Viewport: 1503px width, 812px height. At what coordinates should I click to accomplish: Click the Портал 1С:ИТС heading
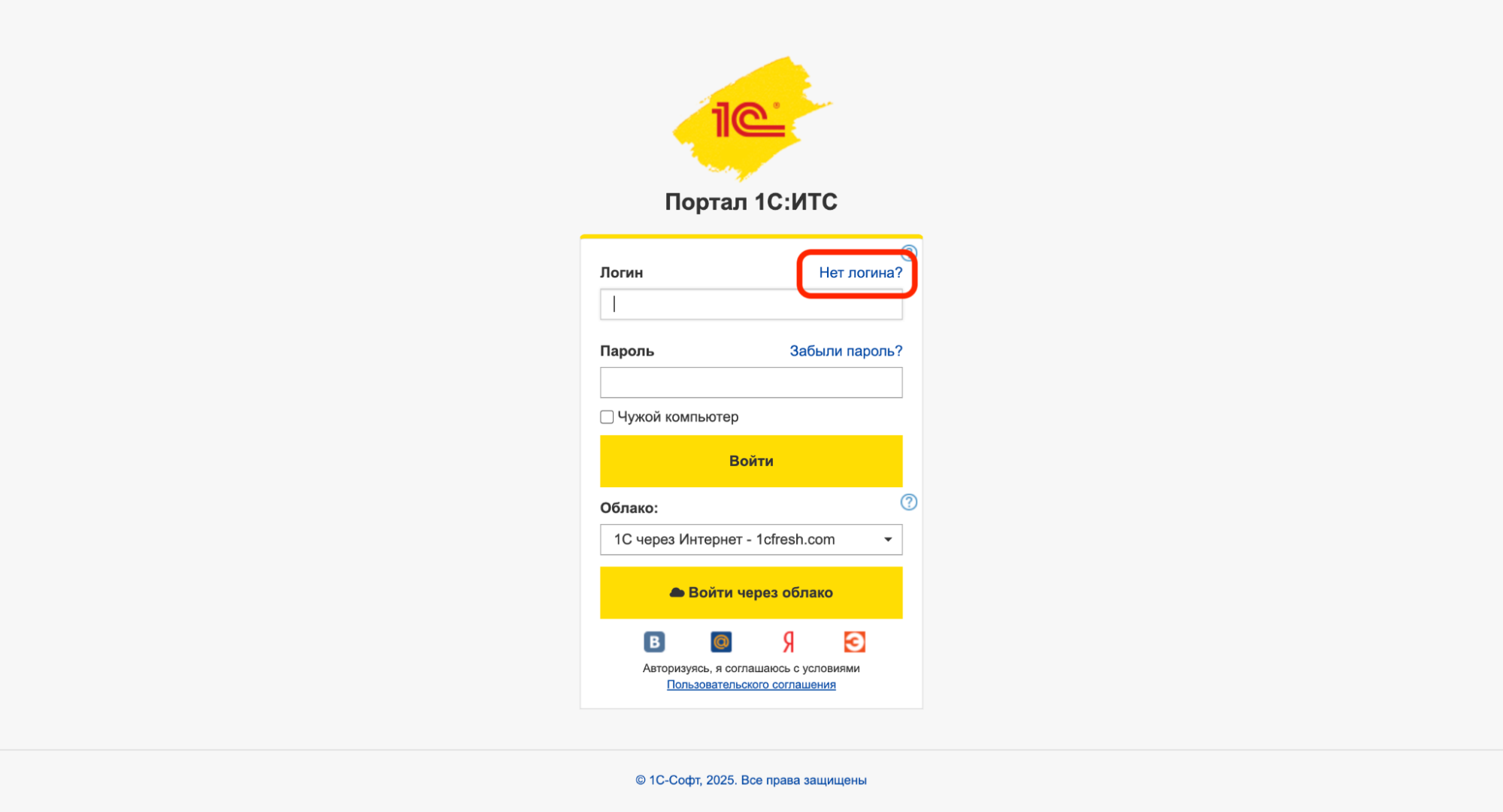(x=751, y=201)
